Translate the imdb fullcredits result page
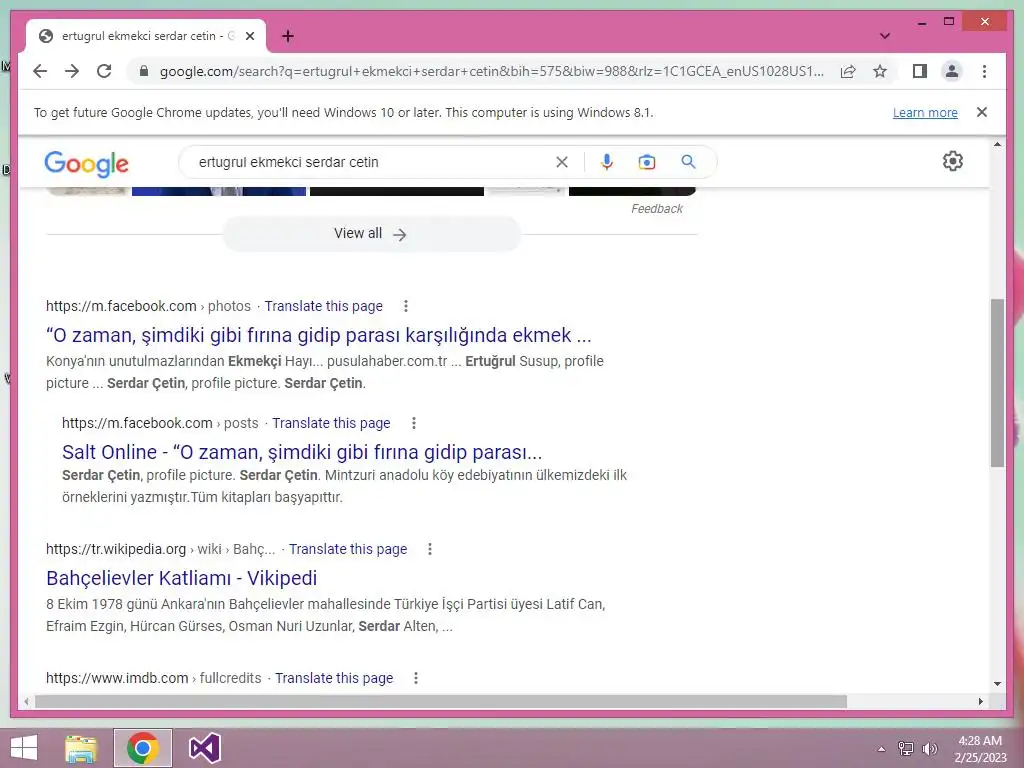 tap(334, 678)
